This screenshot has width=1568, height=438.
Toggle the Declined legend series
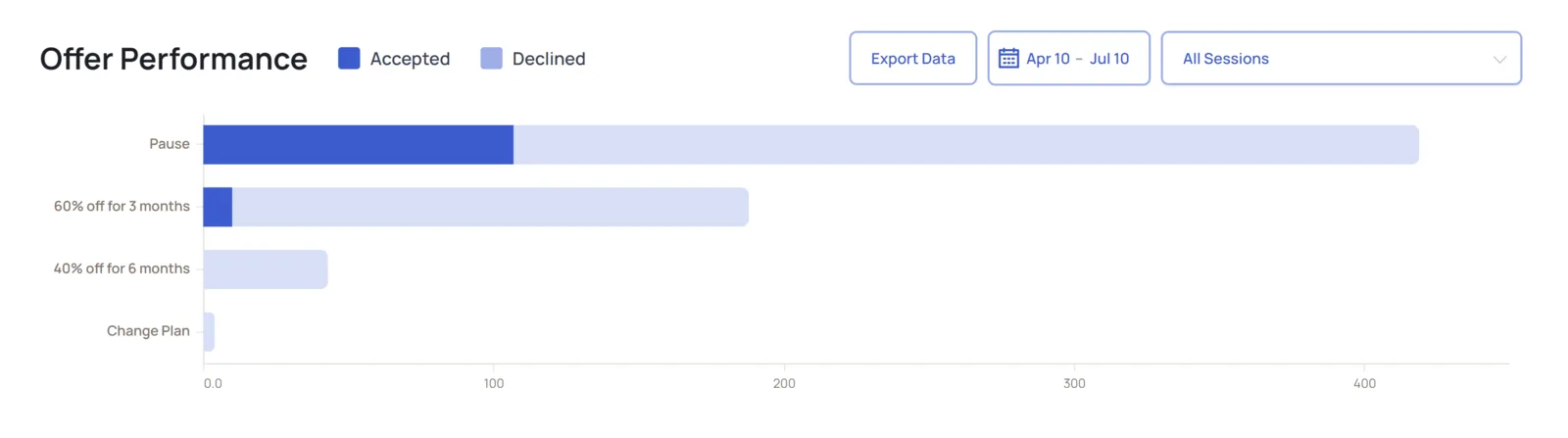tap(533, 59)
